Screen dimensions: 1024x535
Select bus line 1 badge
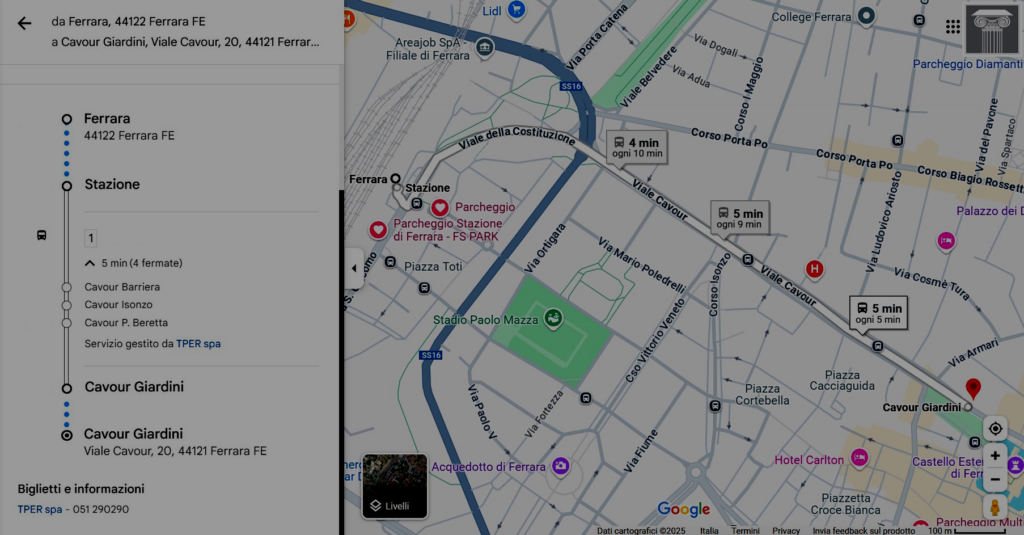coord(91,238)
